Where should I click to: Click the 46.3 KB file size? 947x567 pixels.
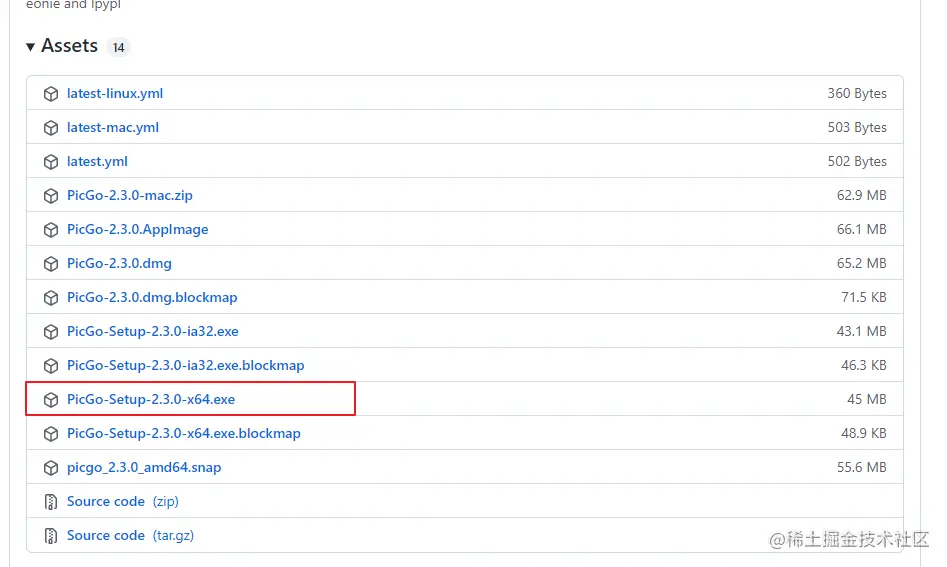click(x=864, y=365)
